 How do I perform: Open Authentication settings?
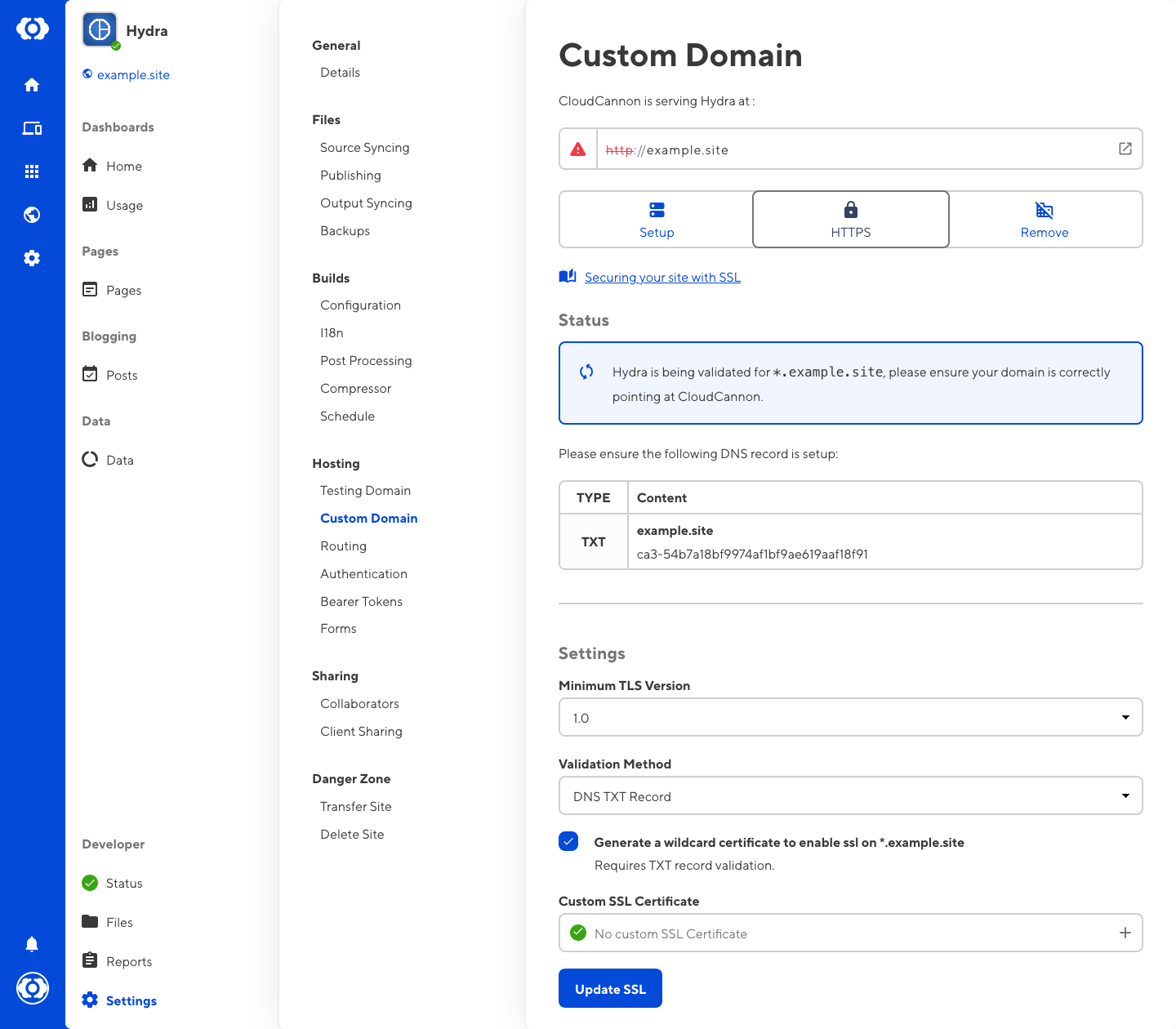coord(363,574)
